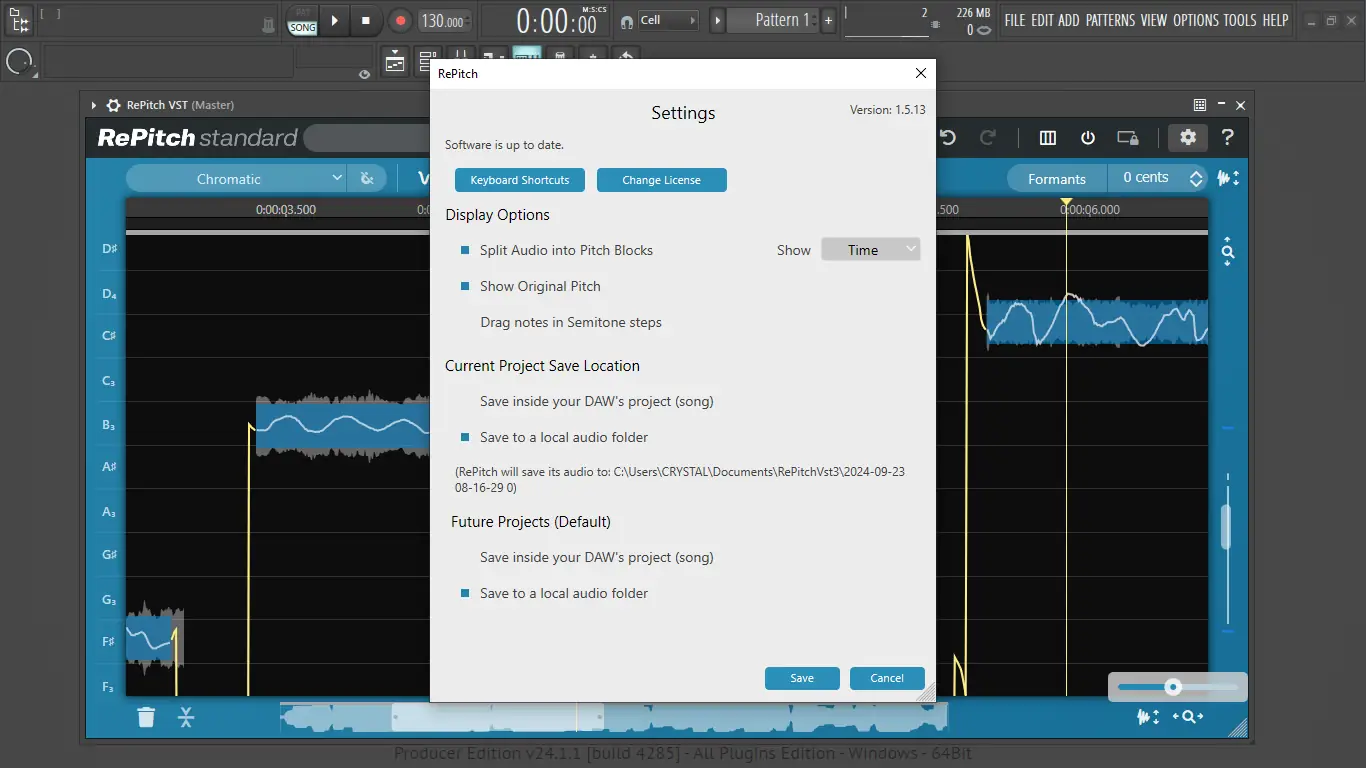Click the Keyboard Shortcuts button
The image size is (1366, 768).
(520, 180)
